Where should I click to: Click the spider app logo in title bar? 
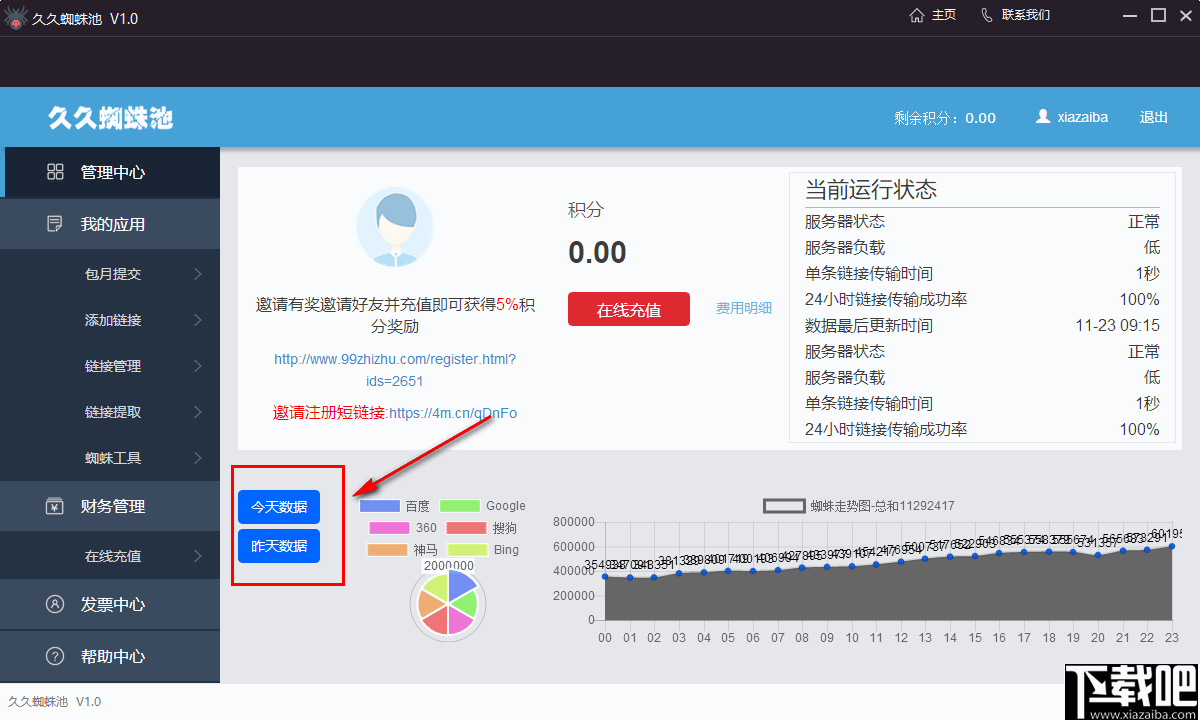pyautogui.click(x=15, y=17)
